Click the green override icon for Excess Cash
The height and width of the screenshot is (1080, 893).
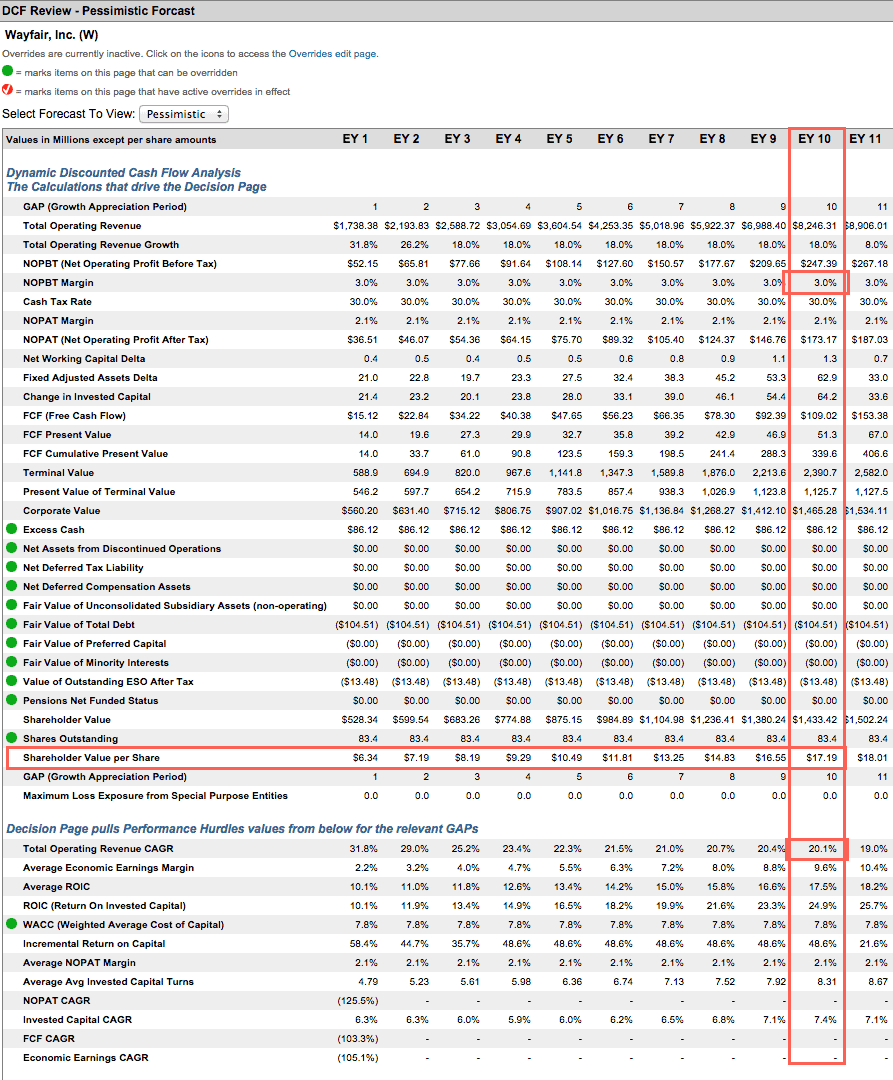[12, 529]
